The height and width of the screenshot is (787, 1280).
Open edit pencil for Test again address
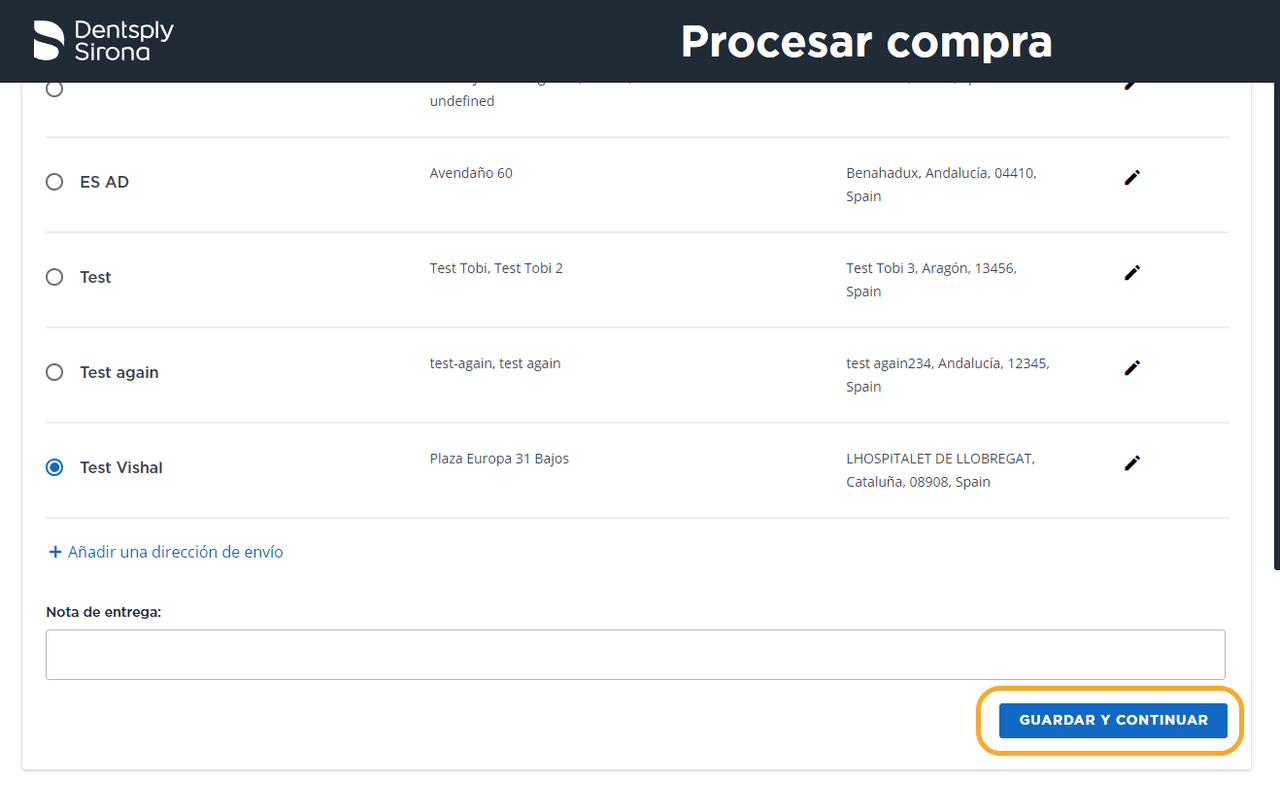pyautogui.click(x=1132, y=368)
